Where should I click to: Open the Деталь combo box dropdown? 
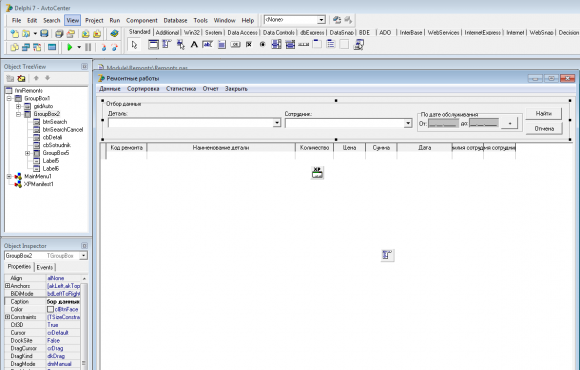tap(277, 123)
